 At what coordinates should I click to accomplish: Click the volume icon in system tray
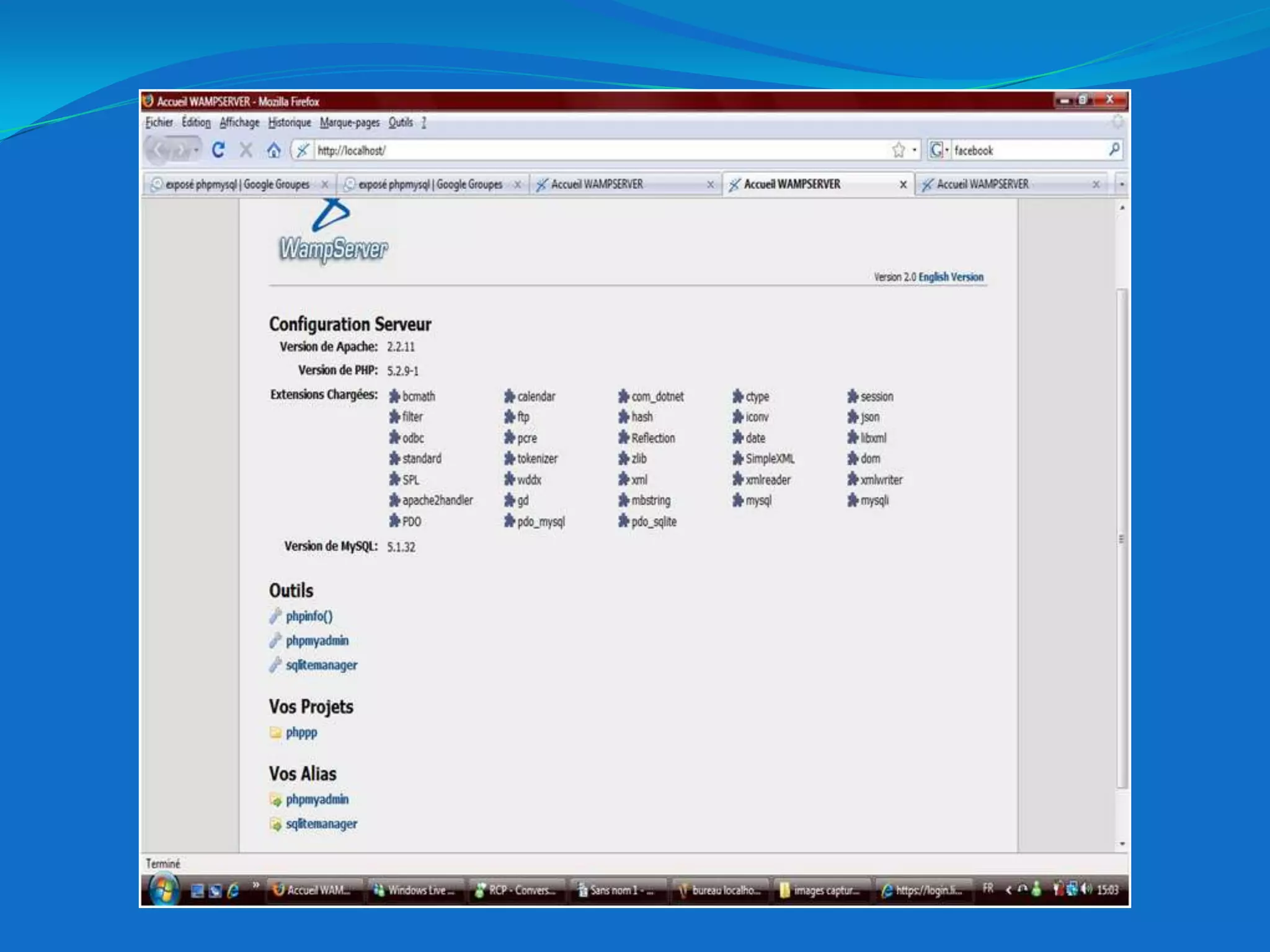point(1085,889)
